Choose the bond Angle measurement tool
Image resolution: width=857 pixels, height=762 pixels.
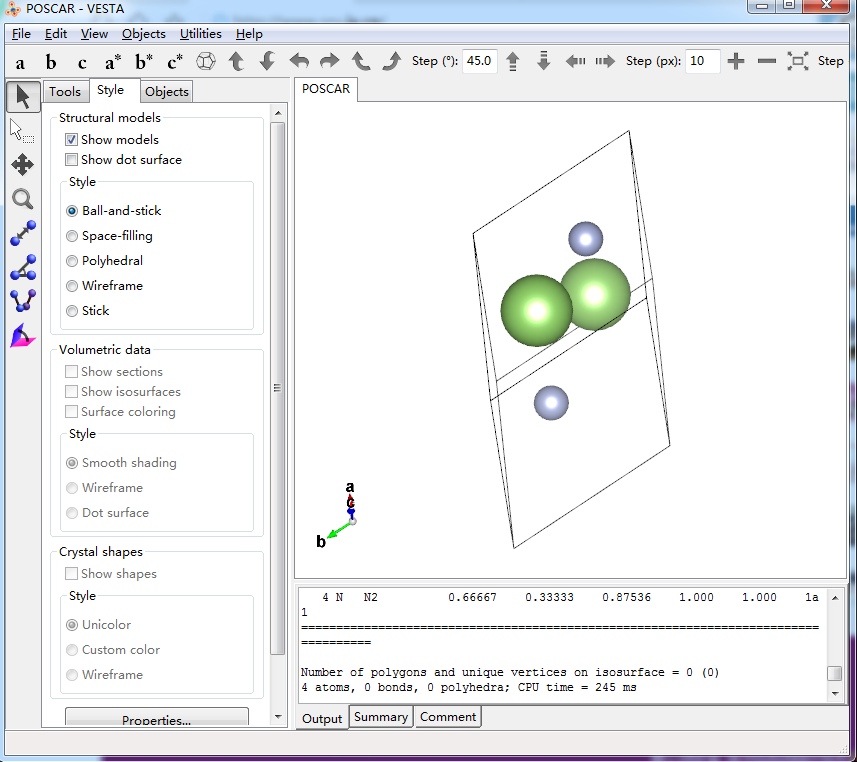click(22, 267)
